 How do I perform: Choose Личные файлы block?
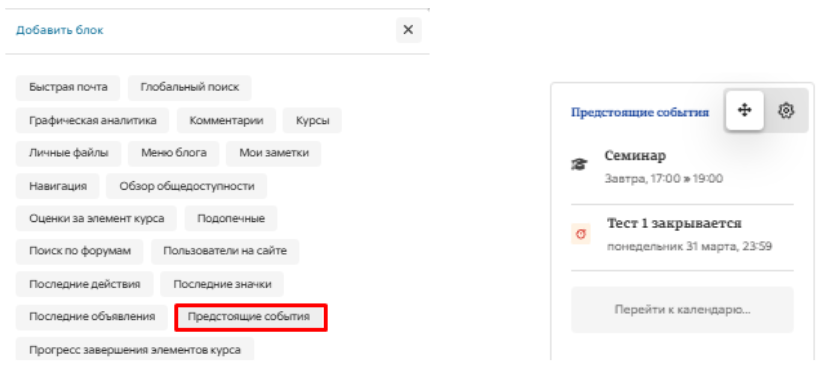tap(68, 153)
